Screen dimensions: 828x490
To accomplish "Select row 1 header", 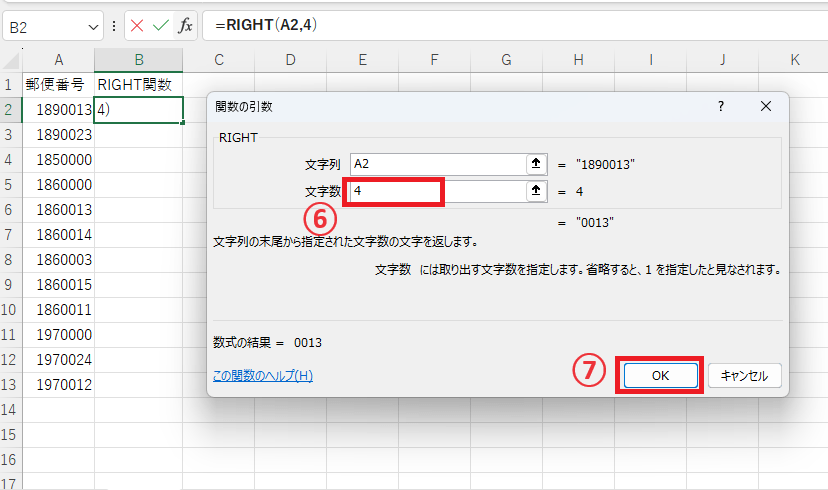I will click(x=11, y=84).
